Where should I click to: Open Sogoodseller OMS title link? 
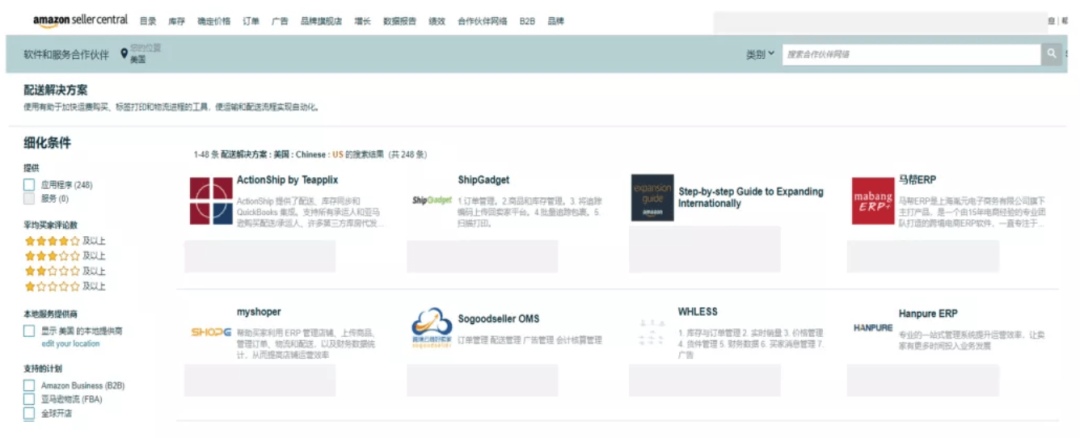point(499,319)
